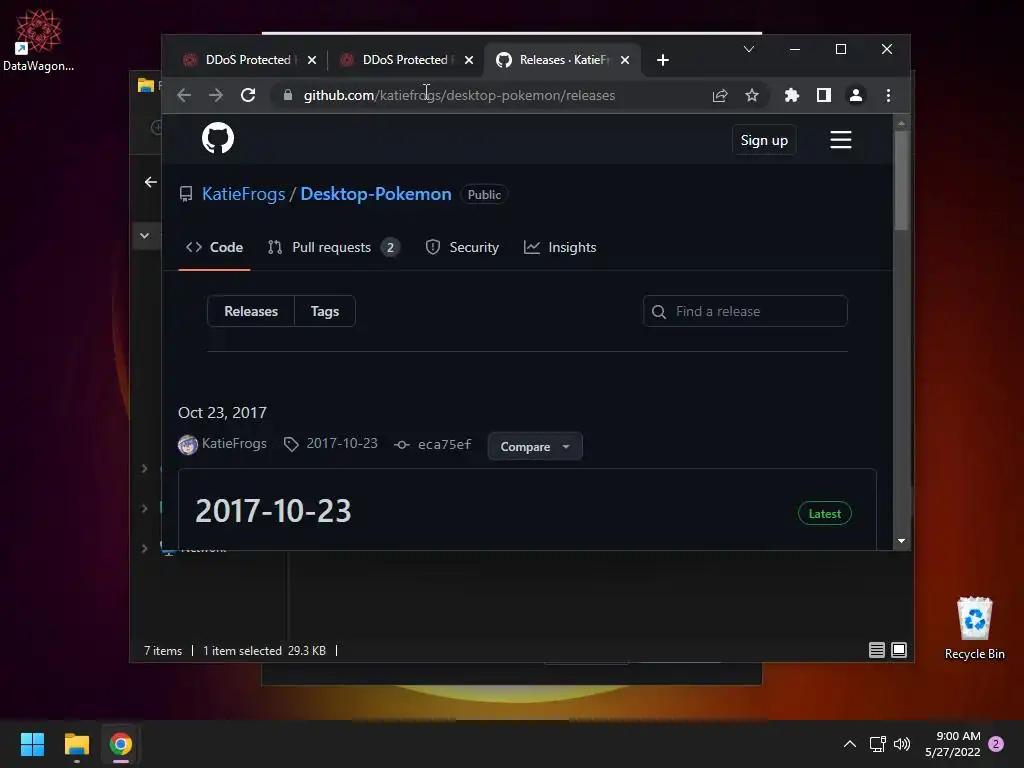Click the Latest badge

(825, 514)
